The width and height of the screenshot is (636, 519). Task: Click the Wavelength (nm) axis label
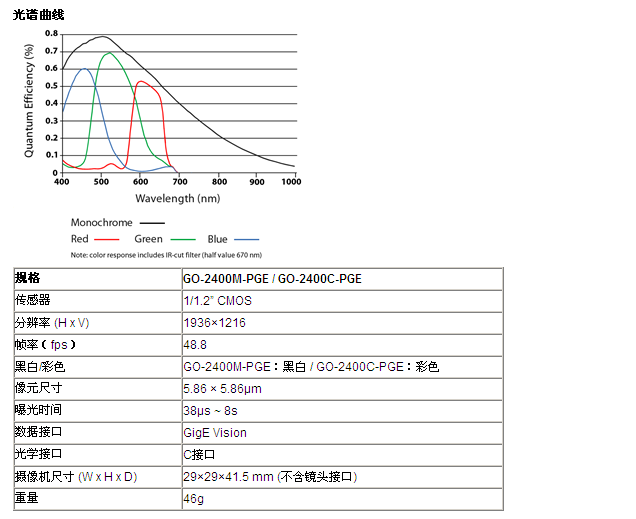click(x=178, y=198)
